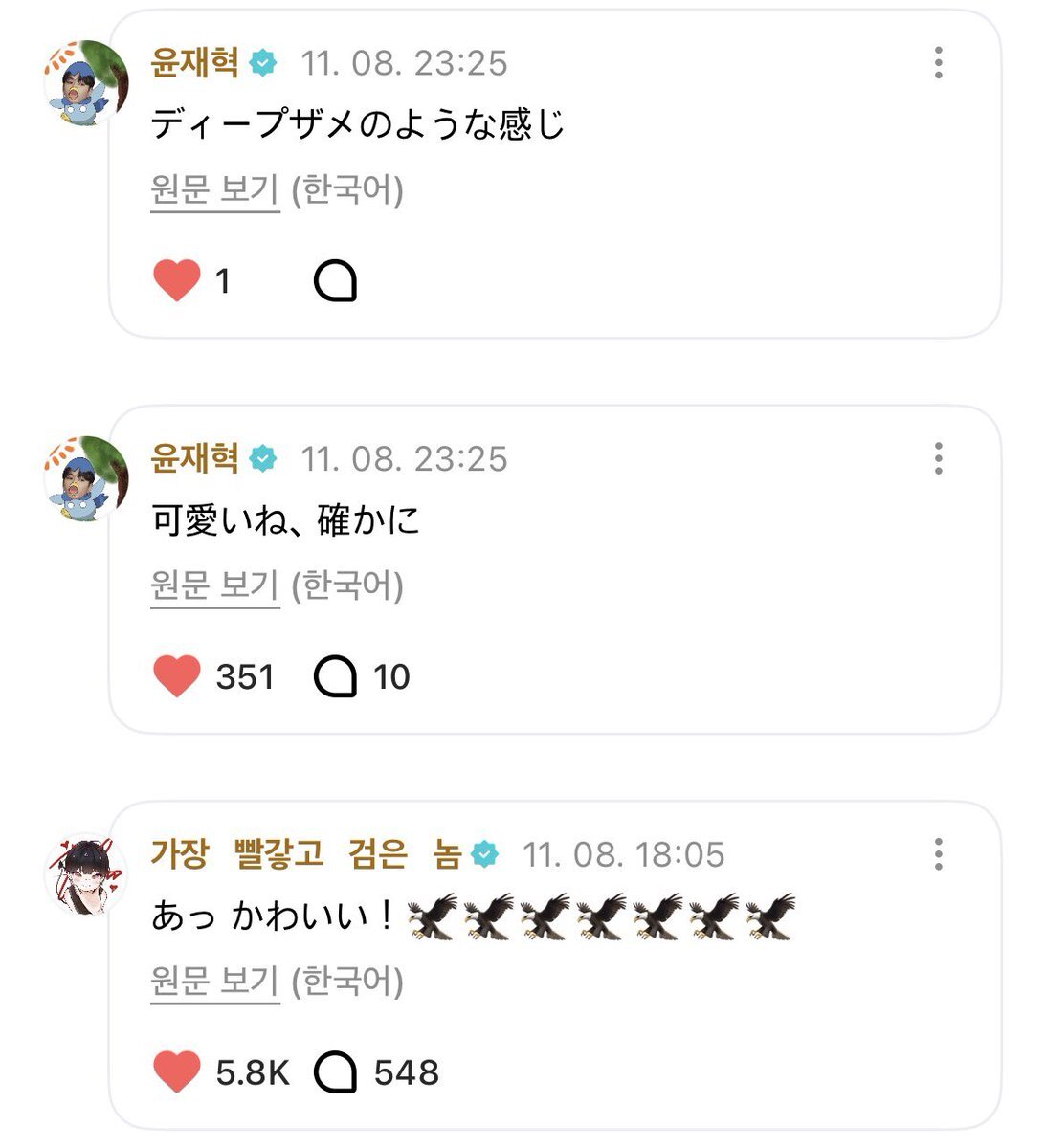Open more options for あっ かわいい comment
Screen dimensions: 1046x1148
pos(938,854)
